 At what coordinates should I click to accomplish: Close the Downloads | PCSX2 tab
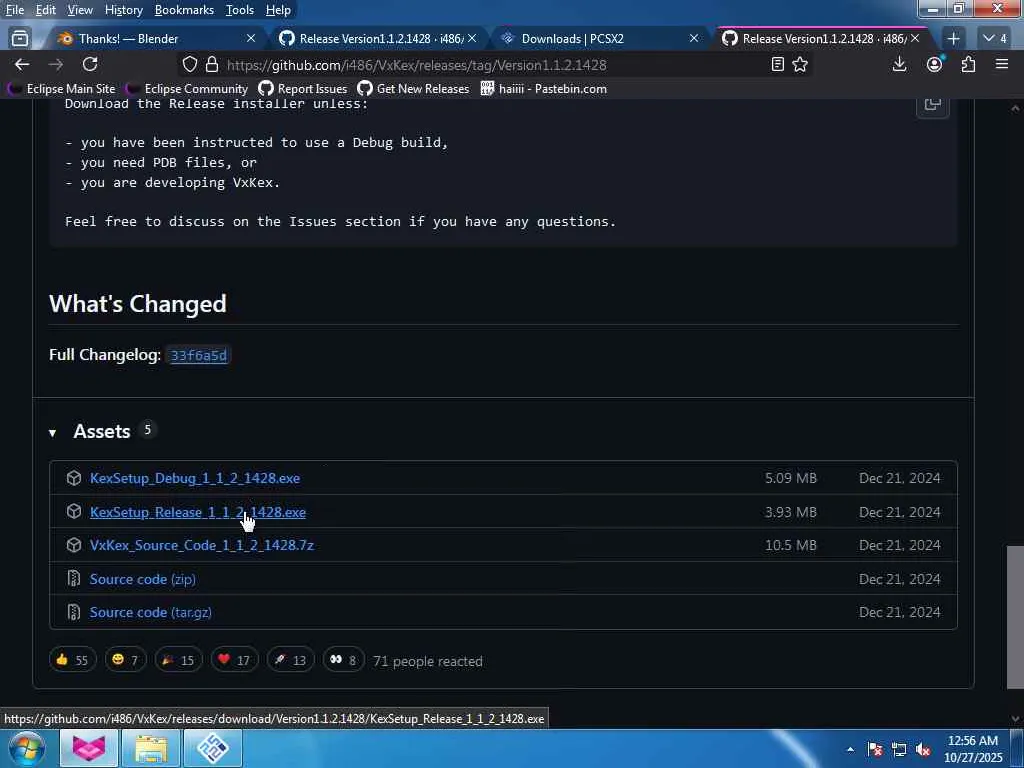click(x=694, y=39)
